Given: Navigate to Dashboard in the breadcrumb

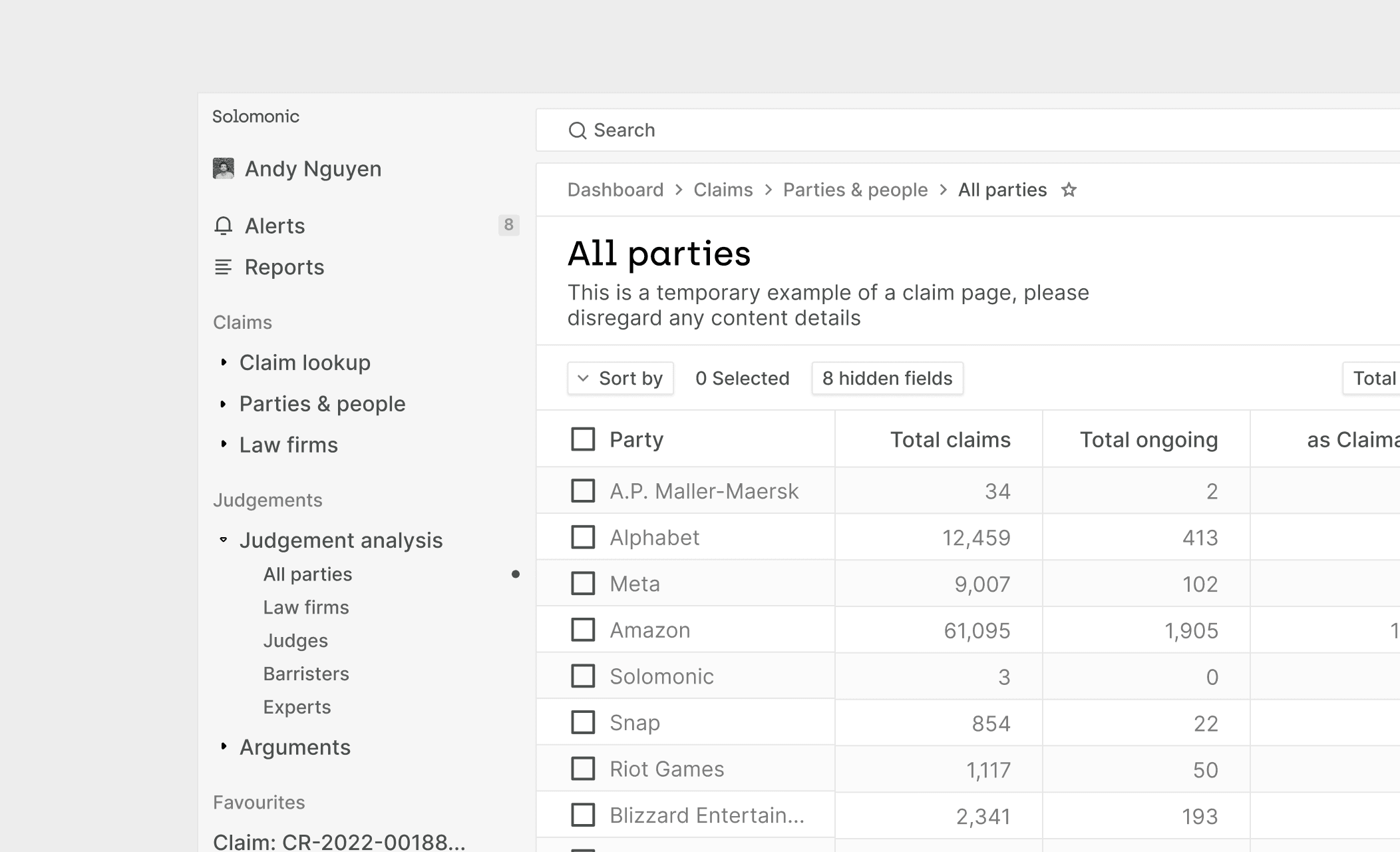Looking at the screenshot, I should pyautogui.click(x=615, y=190).
